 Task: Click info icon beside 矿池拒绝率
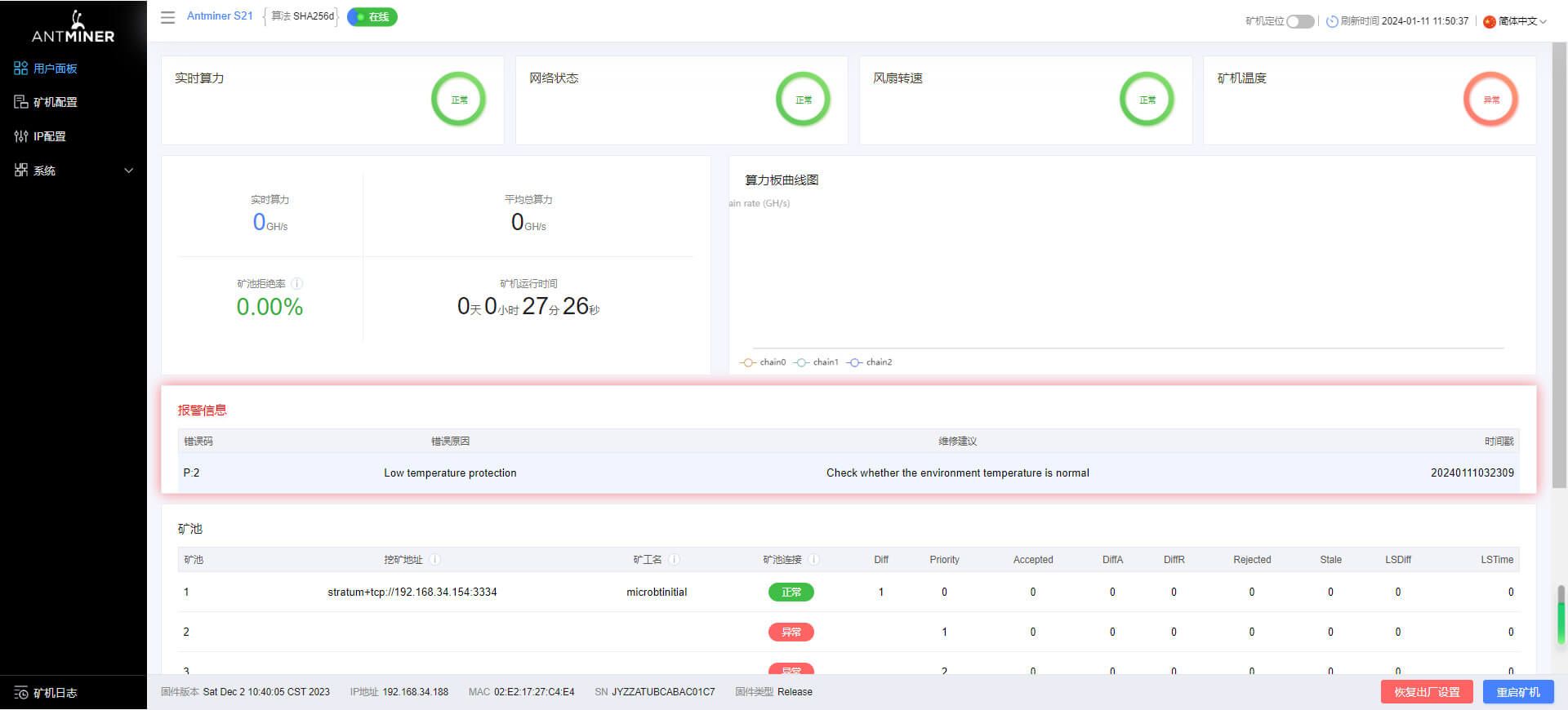click(x=297, y=284)
